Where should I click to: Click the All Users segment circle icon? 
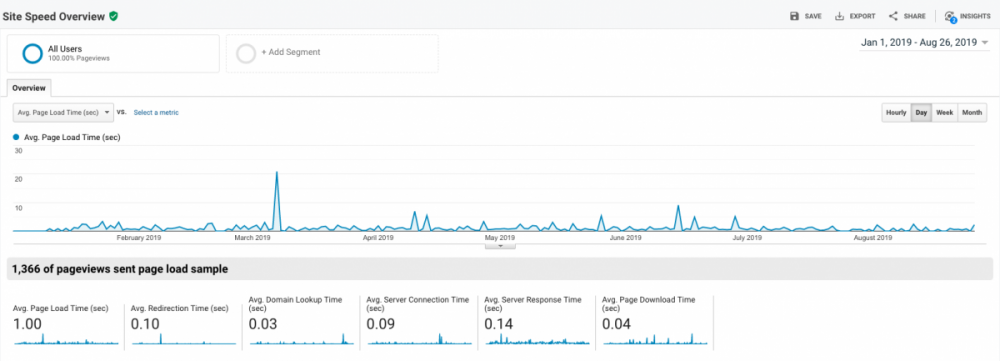point(32,54)
